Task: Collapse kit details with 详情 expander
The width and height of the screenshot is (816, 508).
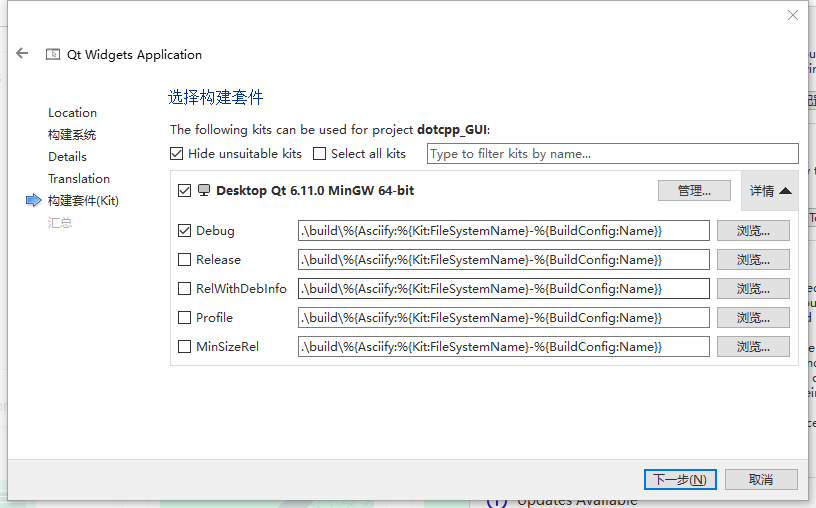Action: (770, 191)
